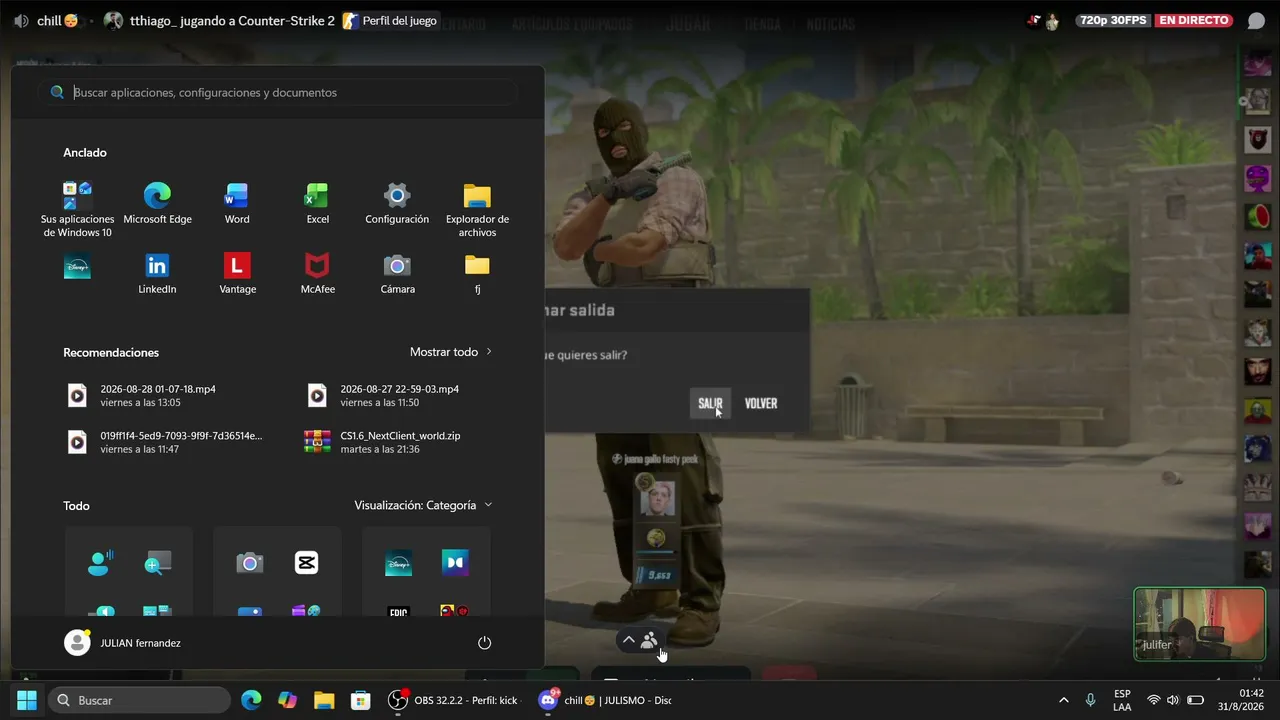Image resolution: width=1280 pixels, height=720 pixels.
Task: Click the microphone tray icon
Action: 1090,700
